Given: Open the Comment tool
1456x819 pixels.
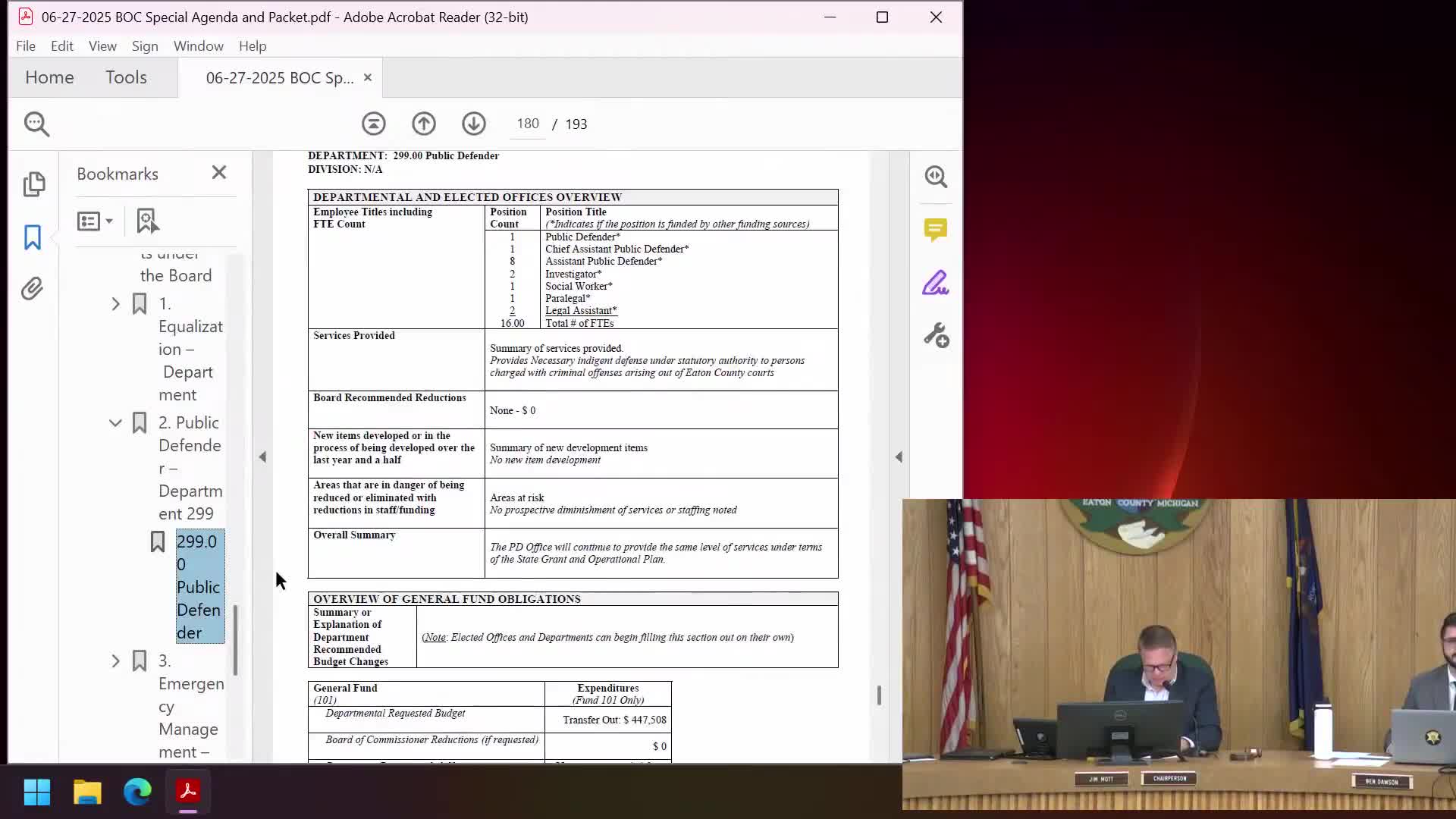Looking at the screenshot, I should (936, 230).
